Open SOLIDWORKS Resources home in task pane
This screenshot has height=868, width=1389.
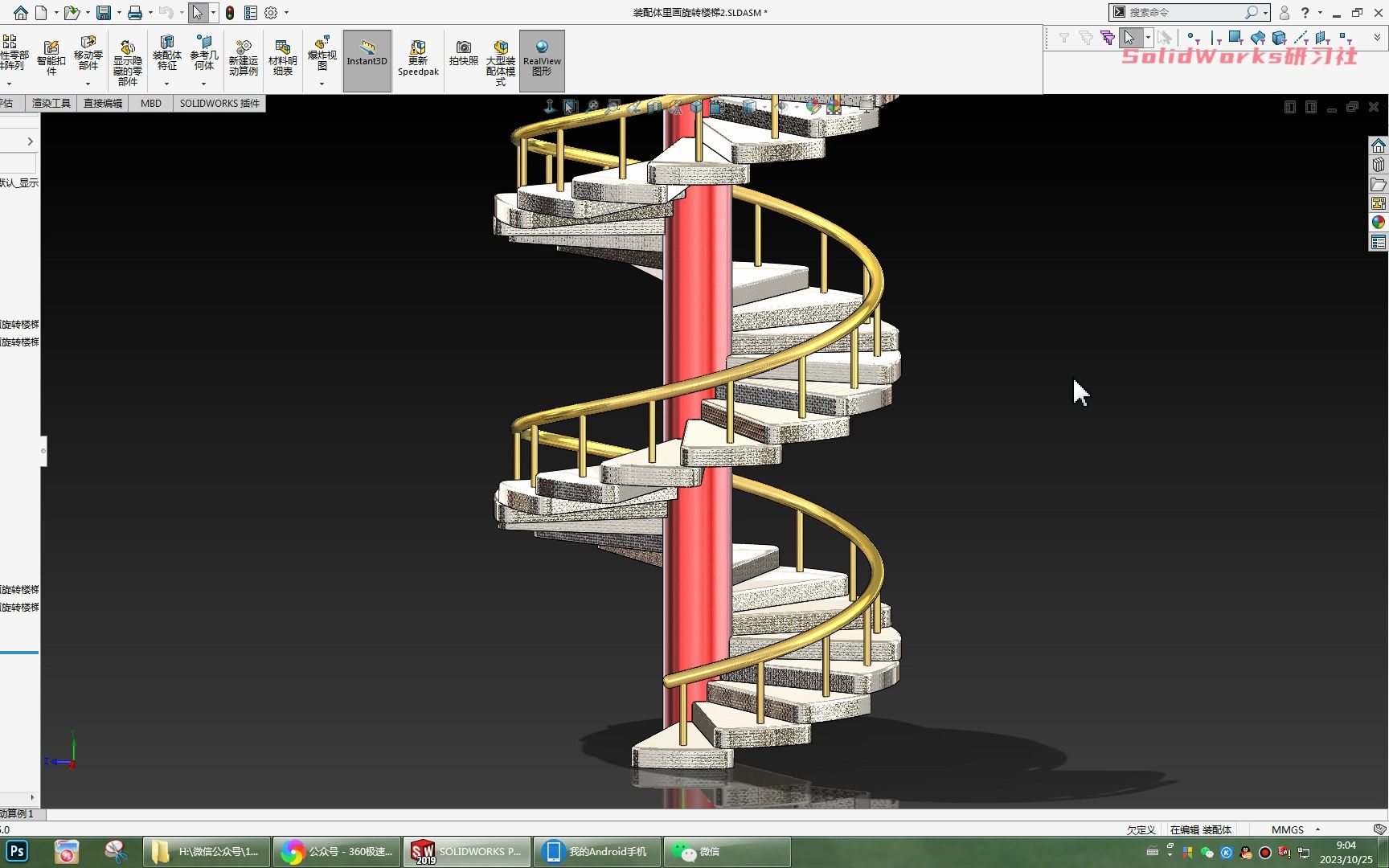[x=1379, y=145]
